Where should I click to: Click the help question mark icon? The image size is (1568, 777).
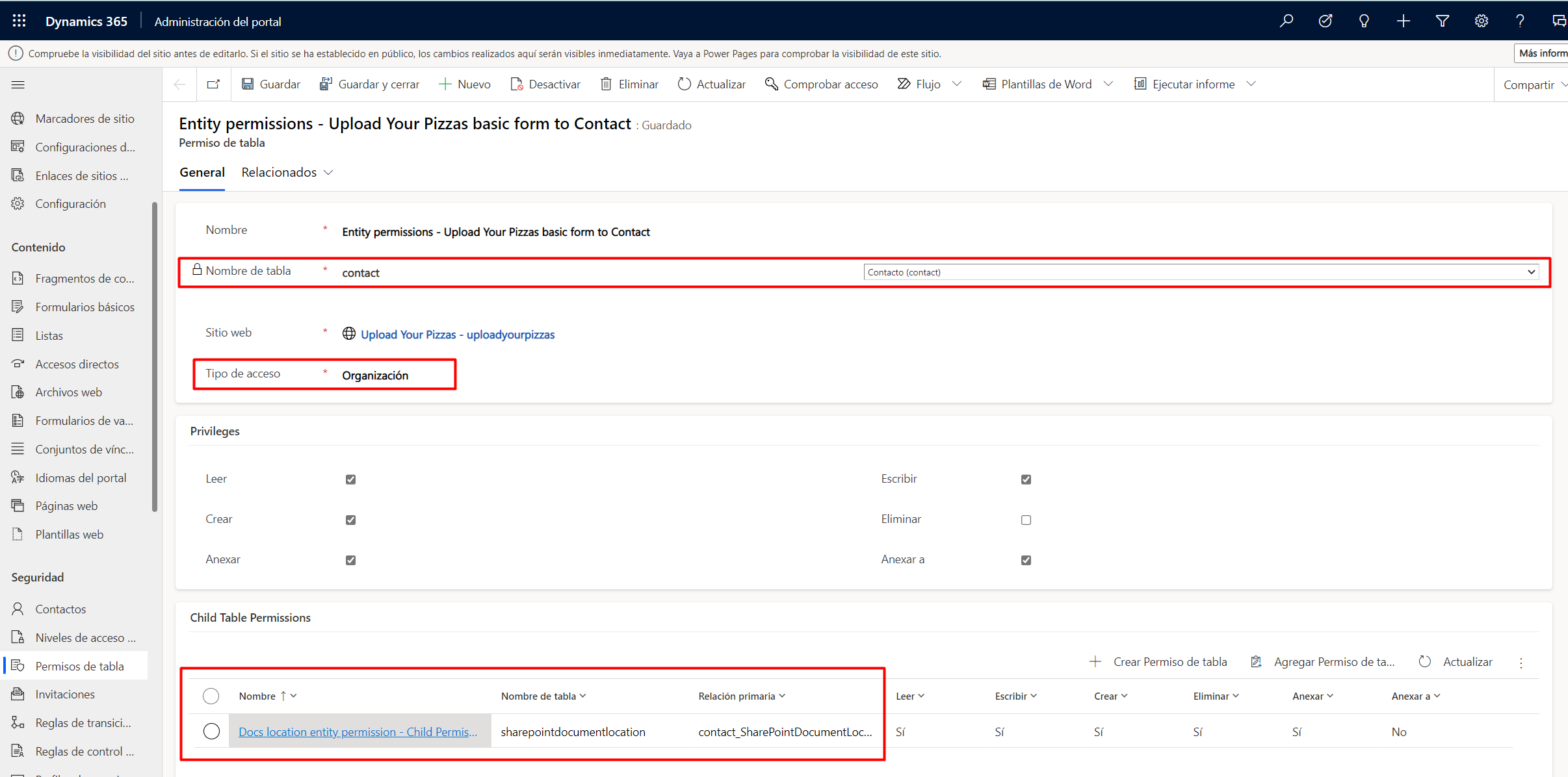pos(1520,21)
